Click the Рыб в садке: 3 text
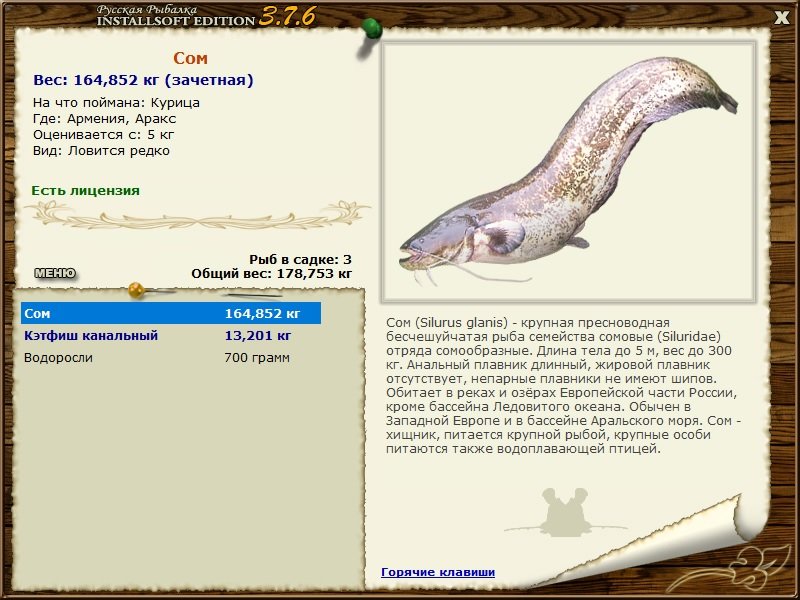 click(301, 259)
